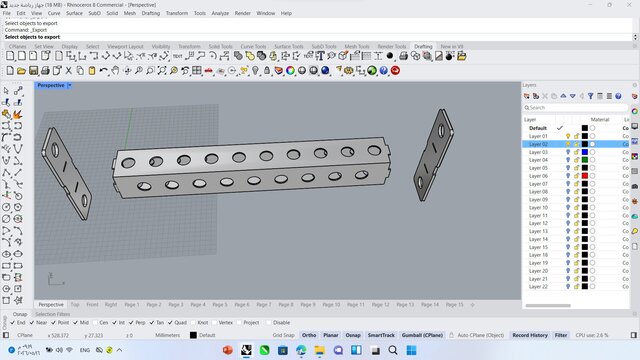Toggle Grid Snap in the status bar

pyautogui.click(x=284, y=335)
